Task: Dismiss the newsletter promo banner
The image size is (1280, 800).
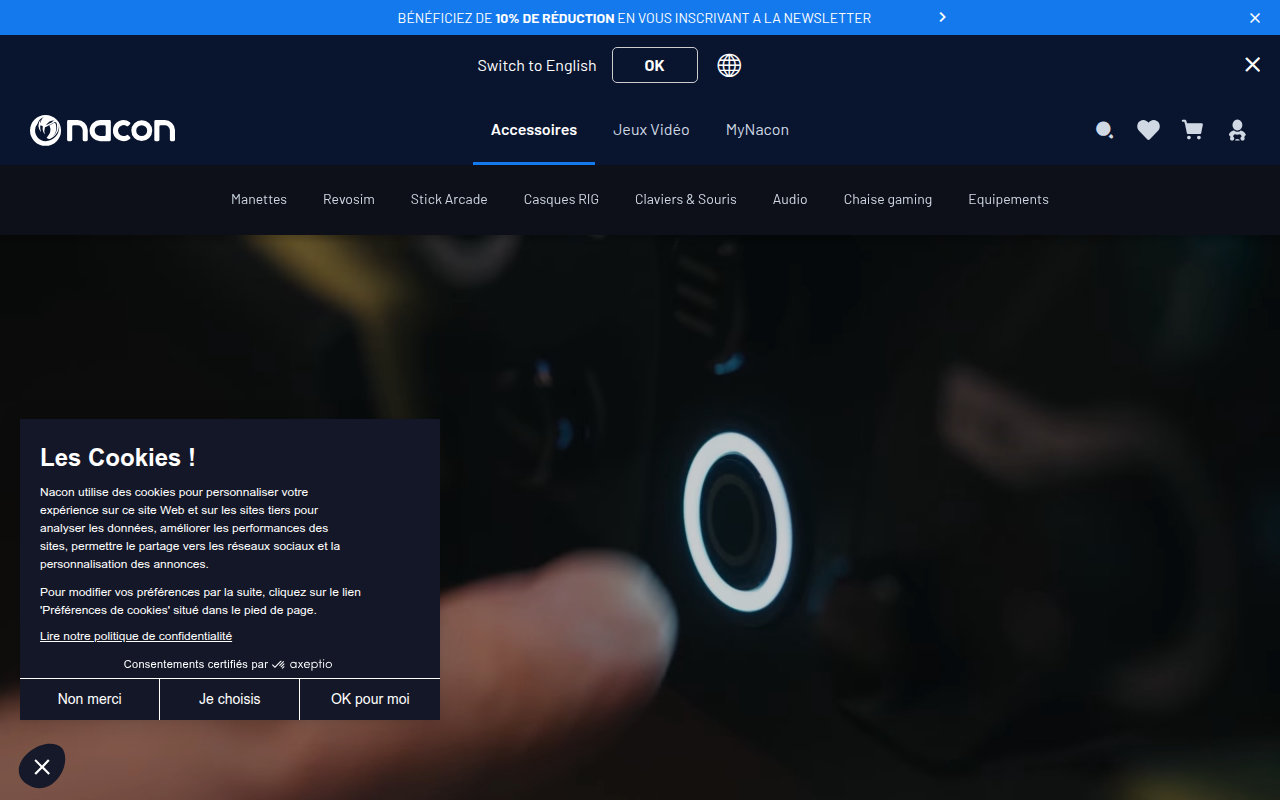Action: (x=1255, y=18)
